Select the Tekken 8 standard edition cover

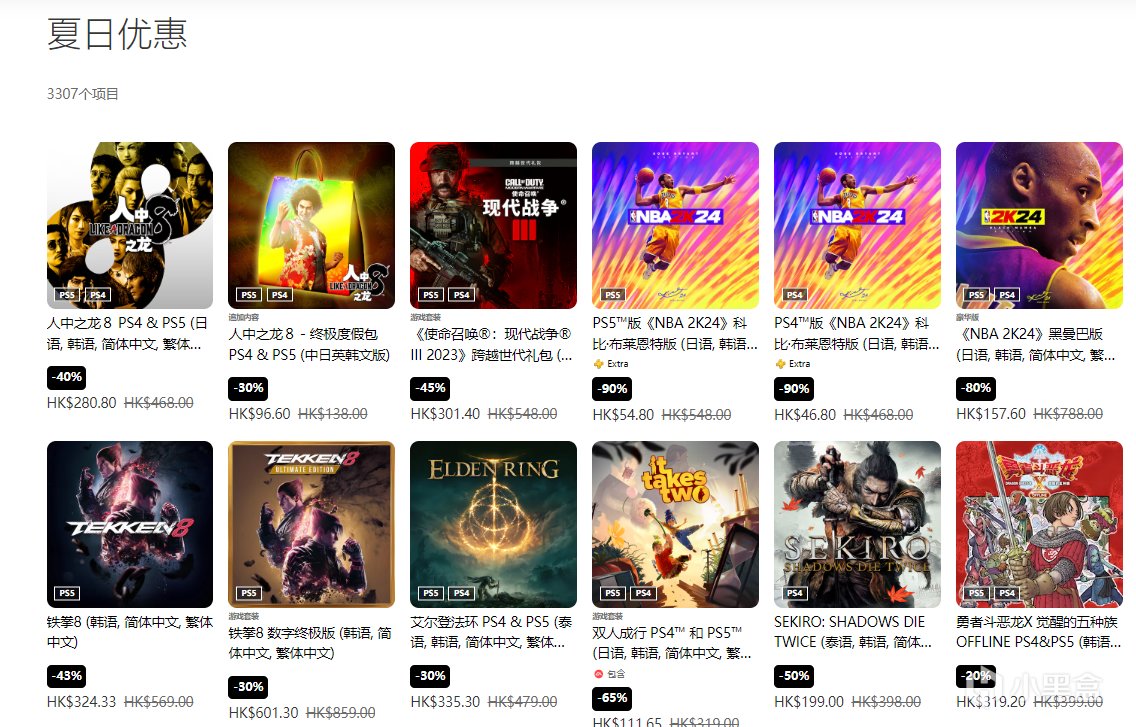(x=130, y=524)
